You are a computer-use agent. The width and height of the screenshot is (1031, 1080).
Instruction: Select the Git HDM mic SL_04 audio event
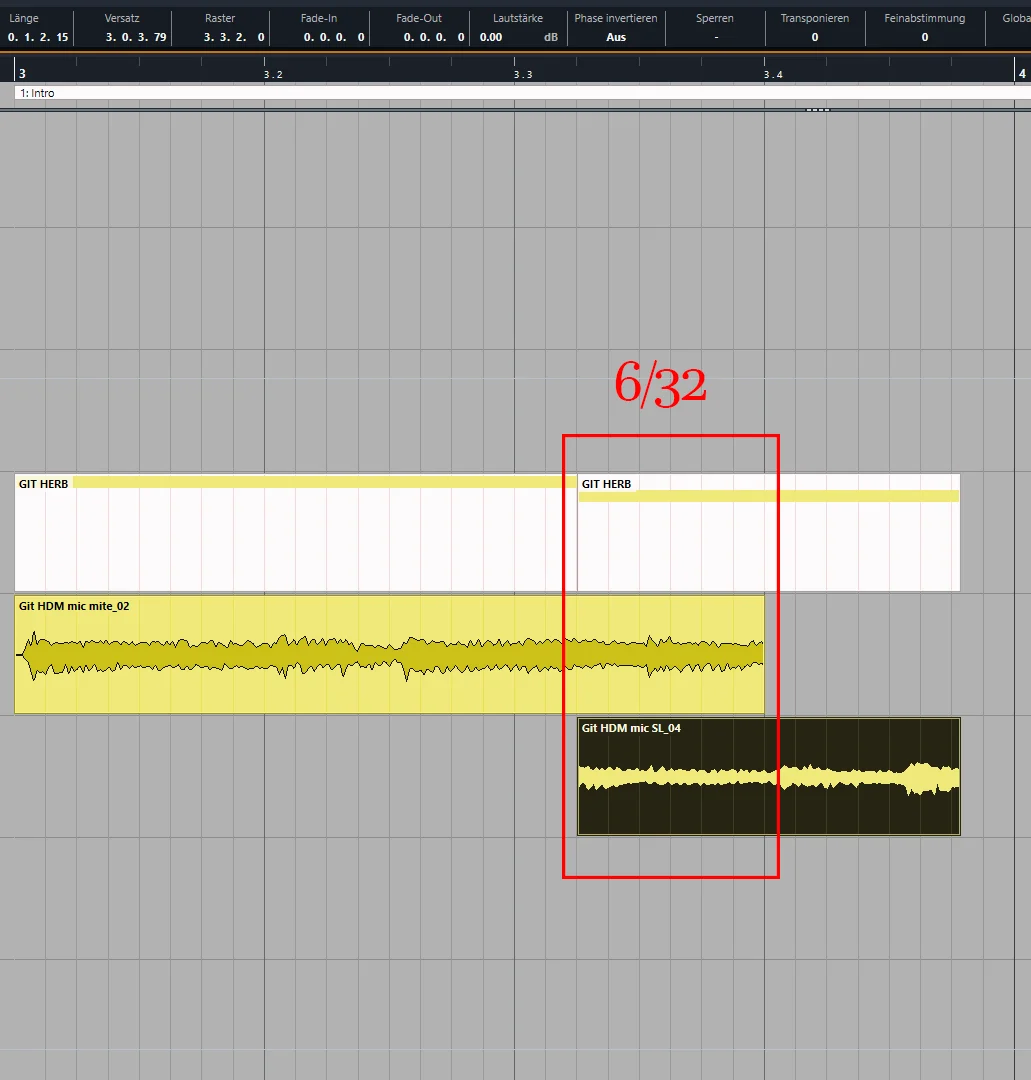[x=769, y=776]
